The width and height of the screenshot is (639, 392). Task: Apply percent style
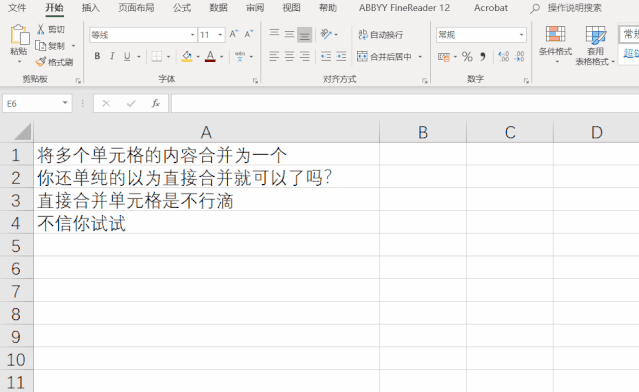click(x=467, y=57)
